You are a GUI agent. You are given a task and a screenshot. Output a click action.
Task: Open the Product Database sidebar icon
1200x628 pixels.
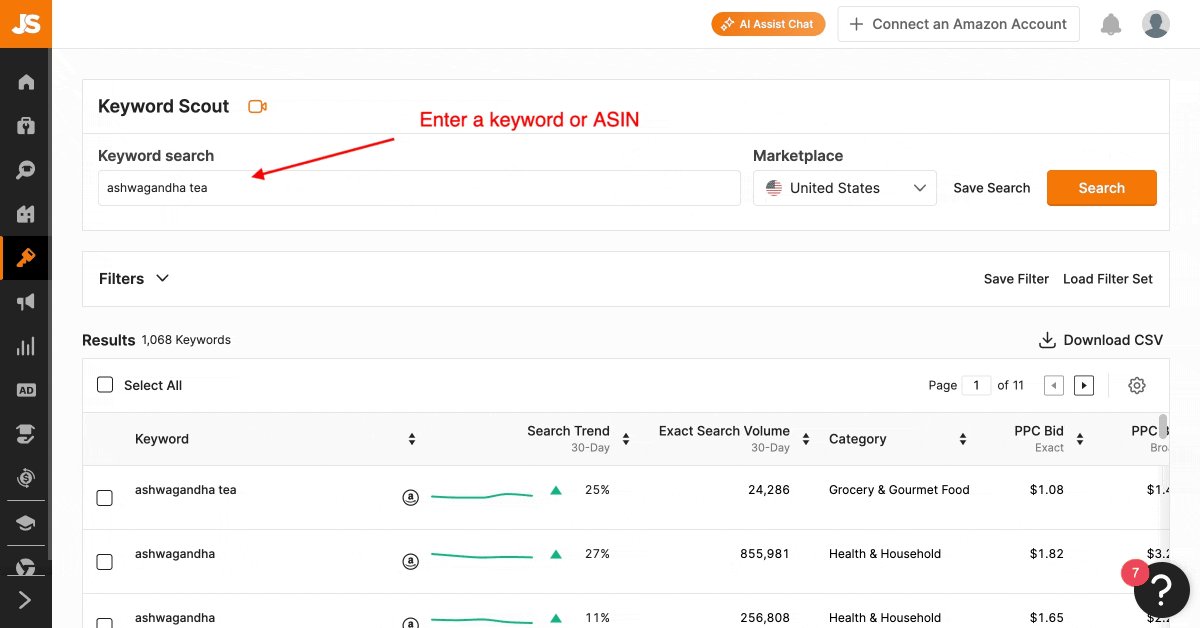point(26,126)
